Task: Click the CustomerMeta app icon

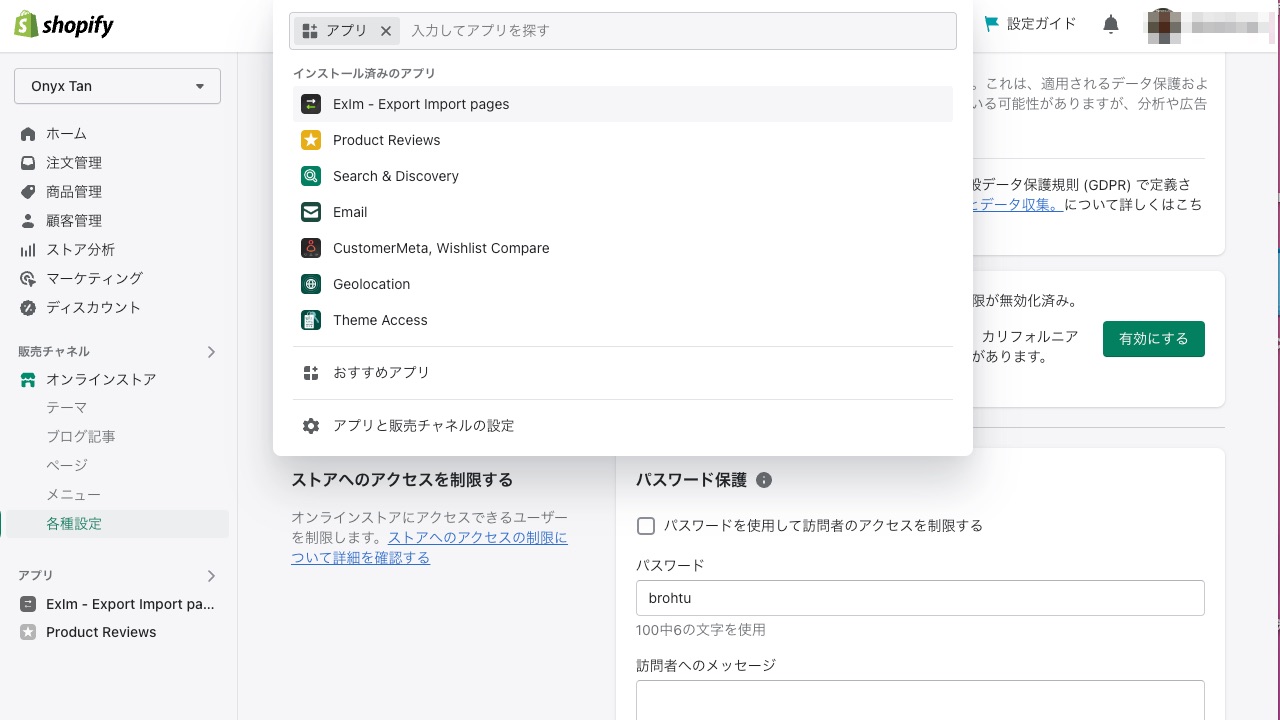Action: click(311, 248)
